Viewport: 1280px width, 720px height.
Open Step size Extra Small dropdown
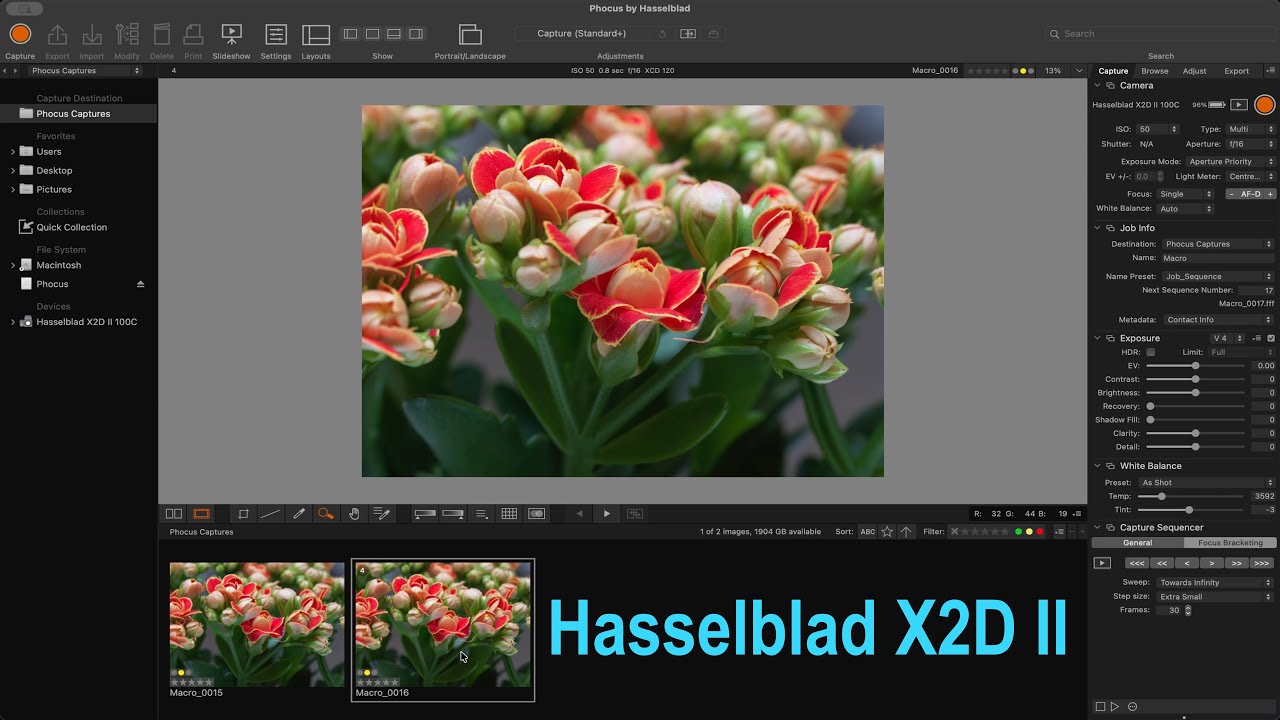pyautogui.click(x=1216, y=597)
